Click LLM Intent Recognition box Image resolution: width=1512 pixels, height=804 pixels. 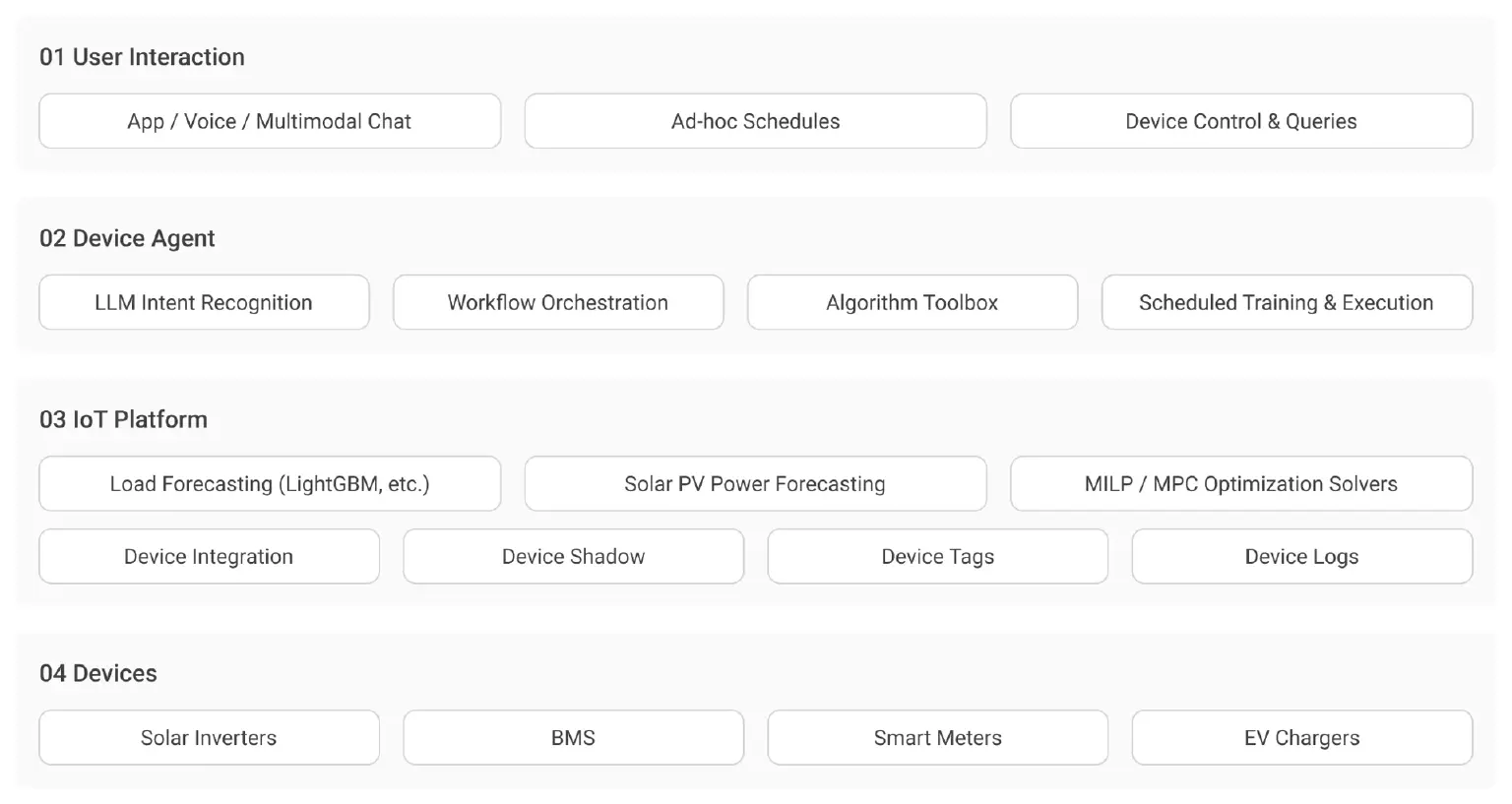tap(204, 302)
